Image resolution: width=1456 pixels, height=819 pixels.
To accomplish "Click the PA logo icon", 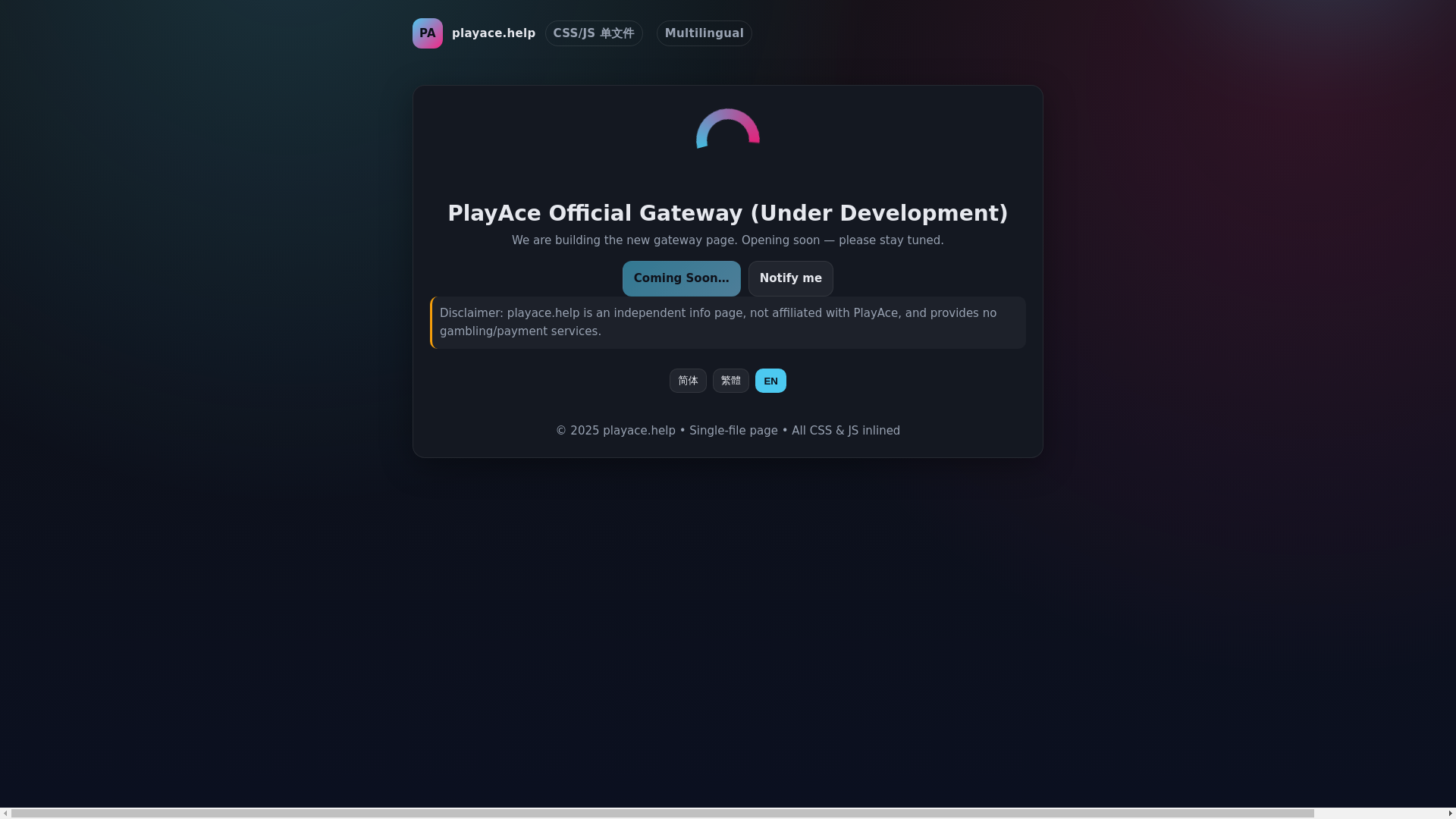I will (428, 33).
